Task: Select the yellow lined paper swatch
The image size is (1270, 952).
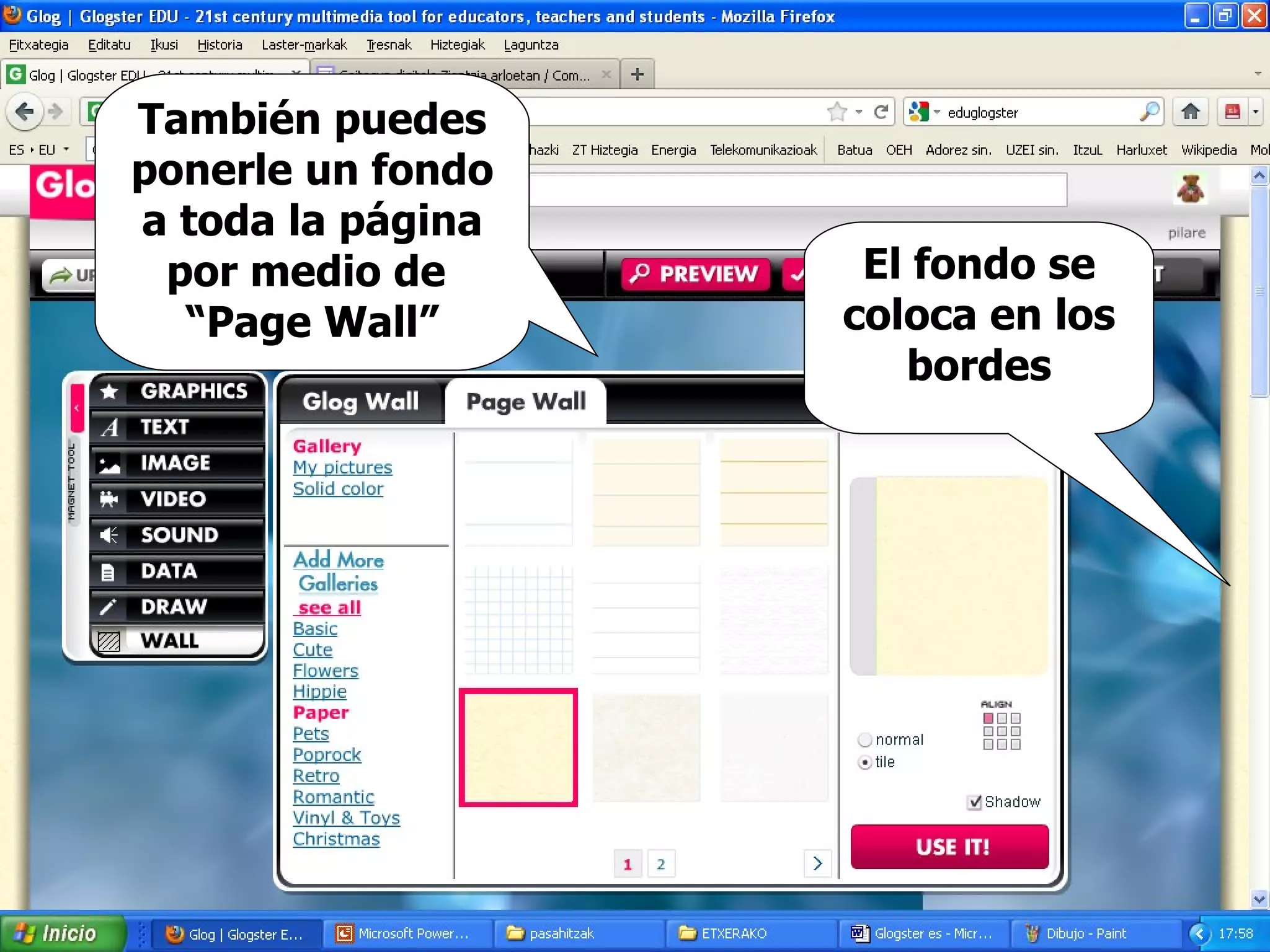Action: pos(774,492)
